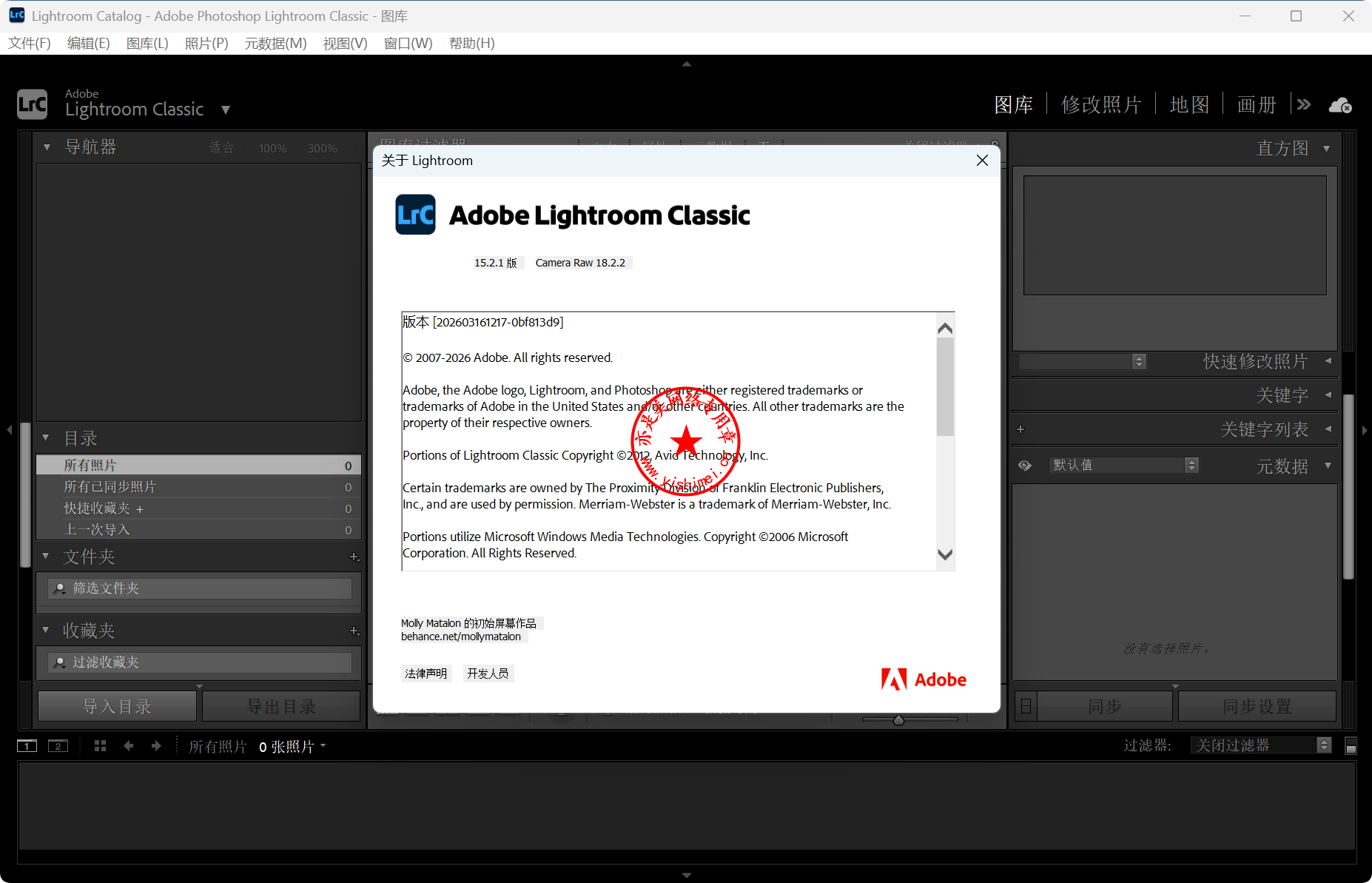Click the down arrow of credits scrollbar
Image resolution: width=1372 pixels, height=883 pixels.
pos(945,554)
